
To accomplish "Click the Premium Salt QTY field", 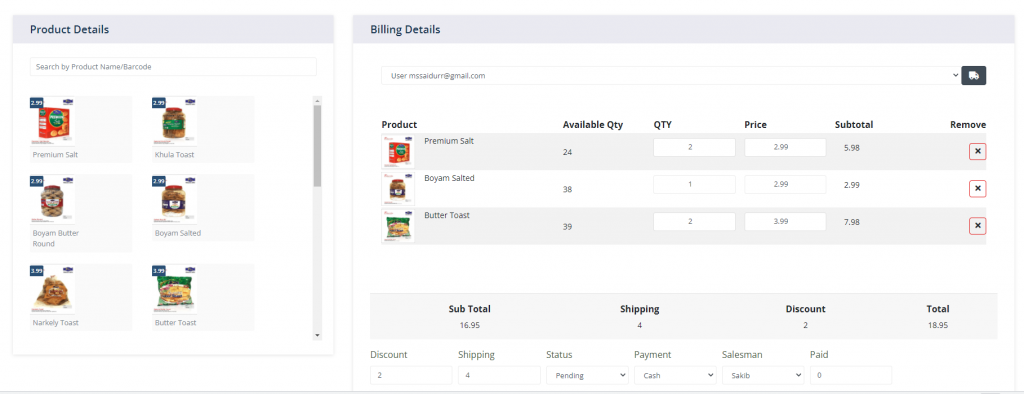I will (694, 148).
